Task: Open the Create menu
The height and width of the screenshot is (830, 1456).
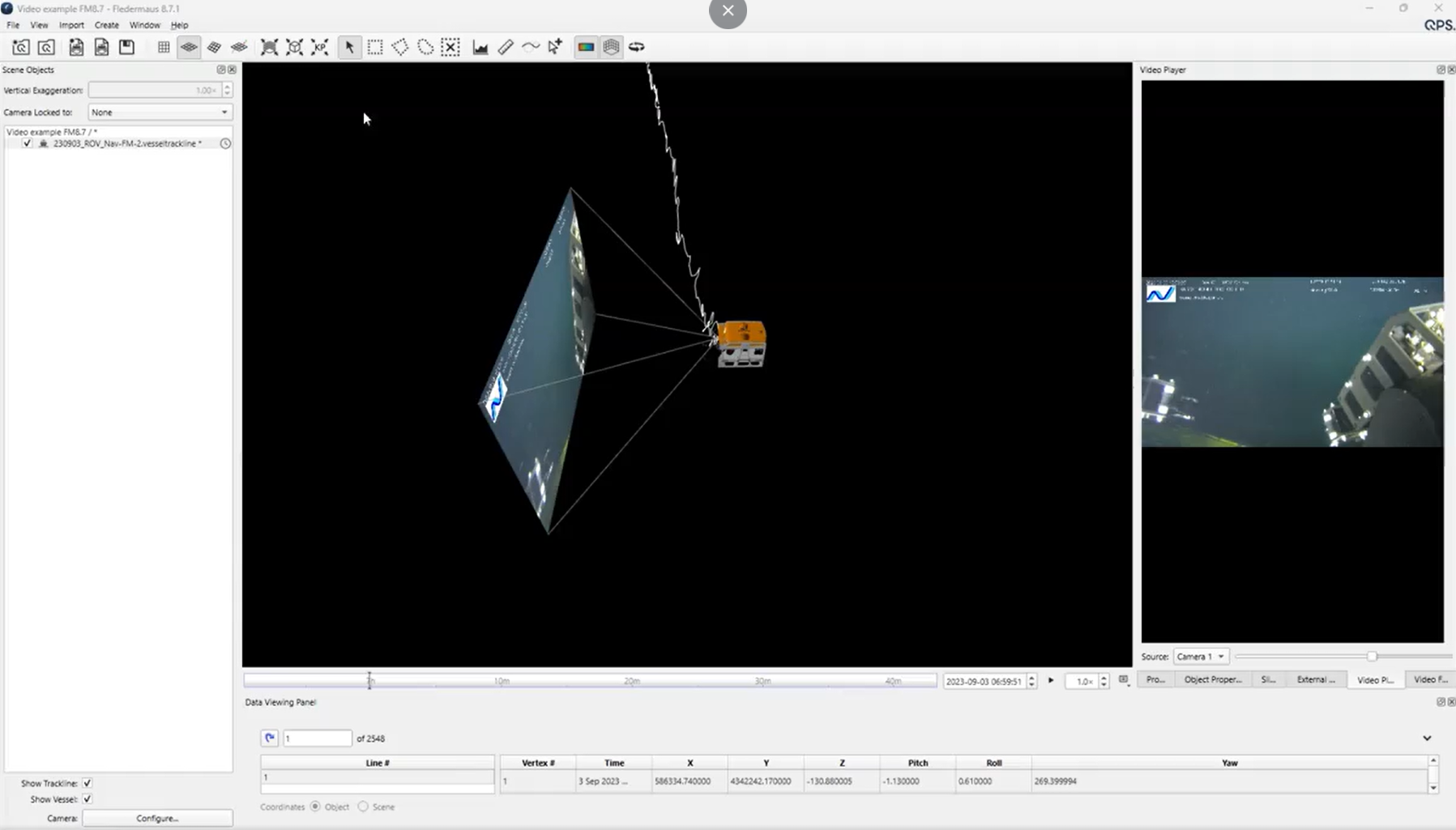Action: (106, 25)
